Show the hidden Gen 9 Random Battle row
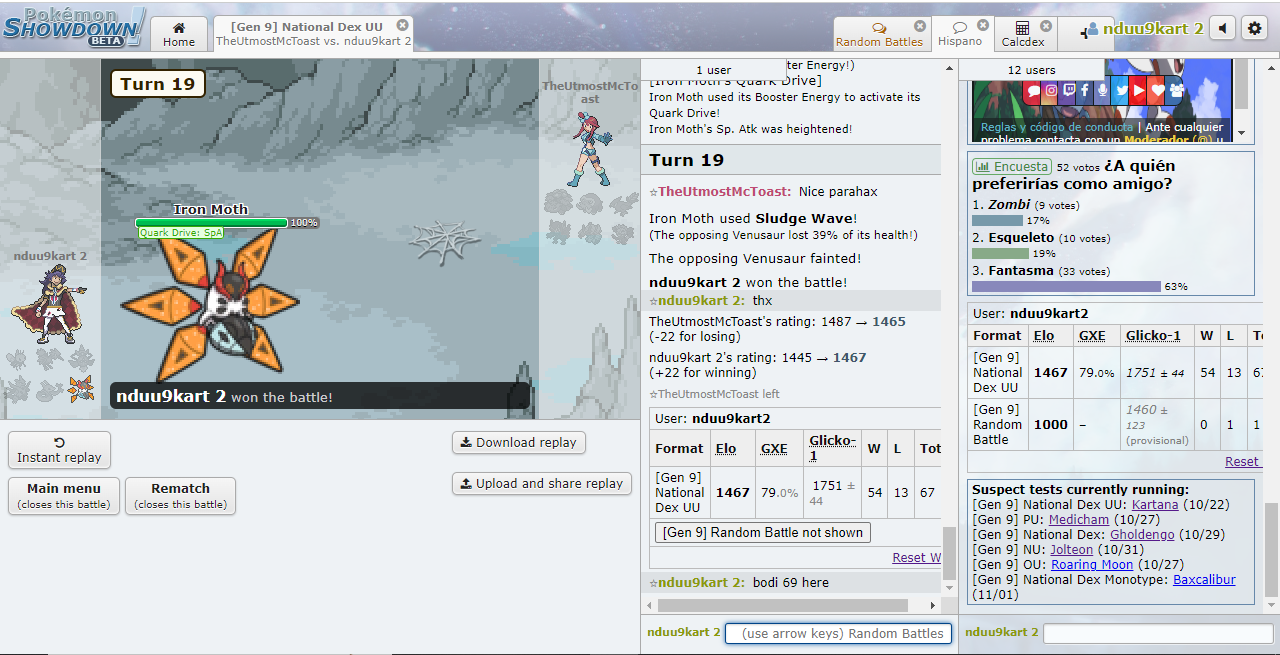This screenshot has height=655, width=1280. coord(763,533)
